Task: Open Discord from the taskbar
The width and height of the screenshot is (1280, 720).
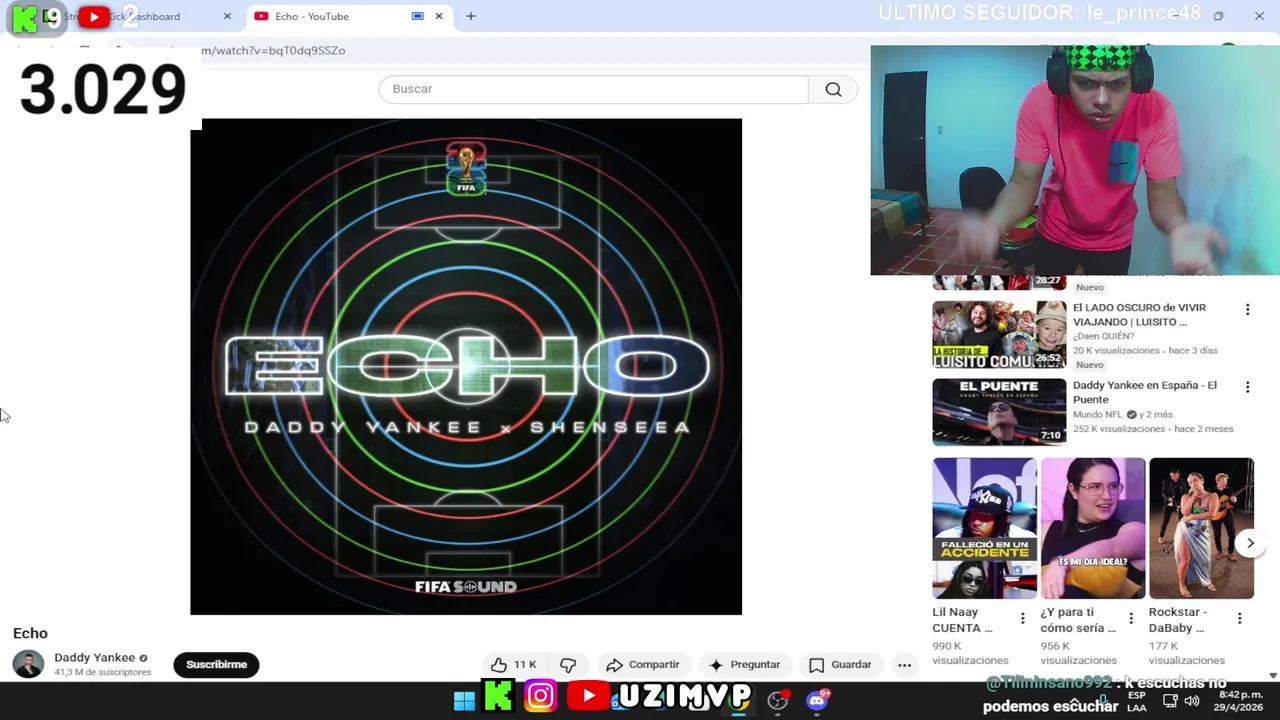Action: click(x=818, y=700)
